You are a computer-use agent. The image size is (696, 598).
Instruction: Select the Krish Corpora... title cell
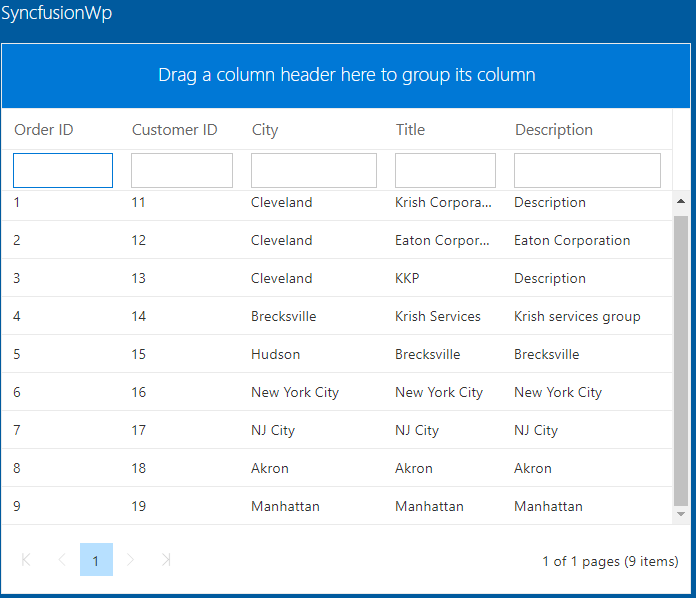443,202
